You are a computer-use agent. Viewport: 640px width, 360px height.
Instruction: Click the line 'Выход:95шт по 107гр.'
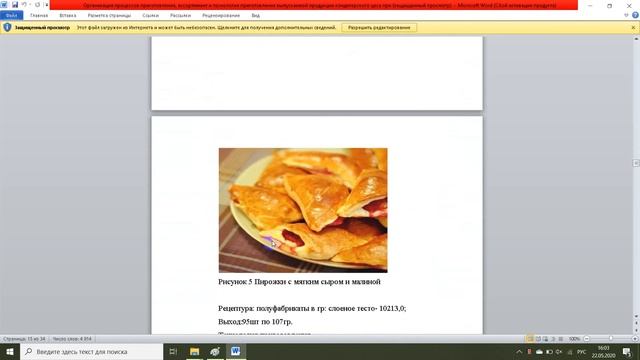tap(256, 322)
